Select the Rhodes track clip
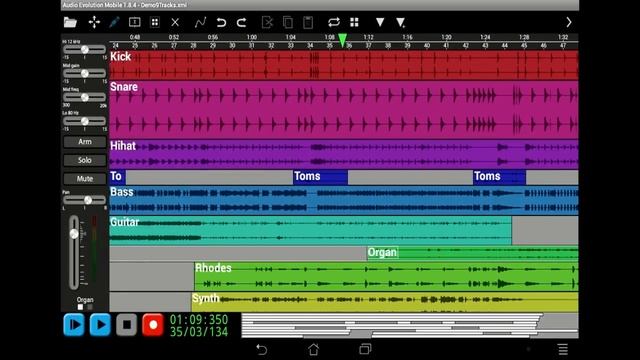The image size is (640, 360). (x=386, y=276)
